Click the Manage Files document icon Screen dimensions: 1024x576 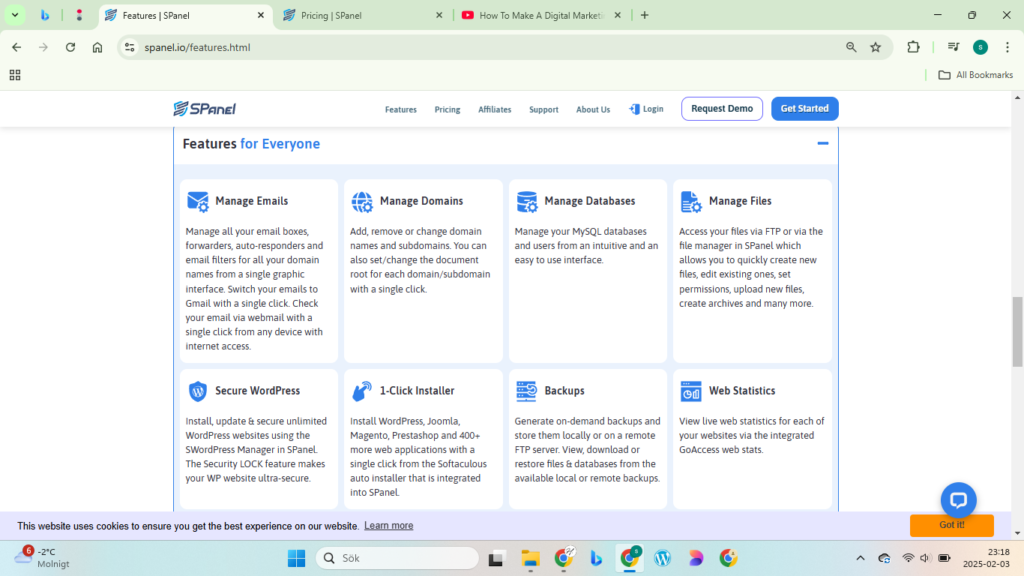click(691, 201)
